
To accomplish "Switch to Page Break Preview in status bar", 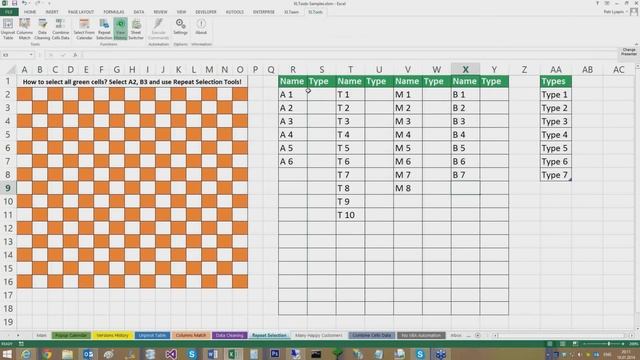I will pyautogui.click(x=575, y=344).
